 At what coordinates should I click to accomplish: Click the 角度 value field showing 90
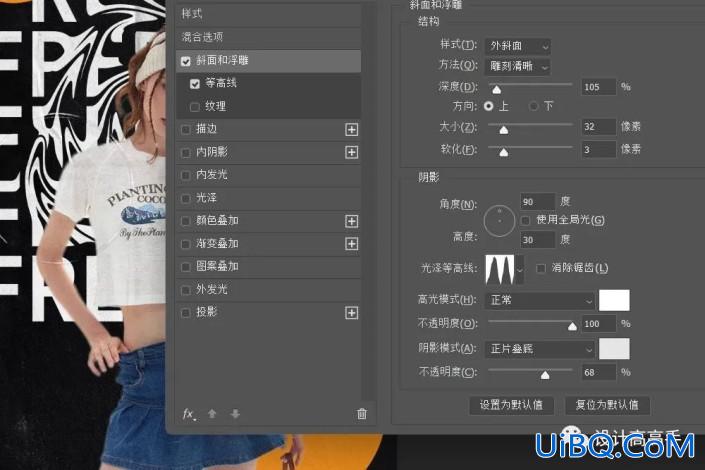[x=537, y=202]
